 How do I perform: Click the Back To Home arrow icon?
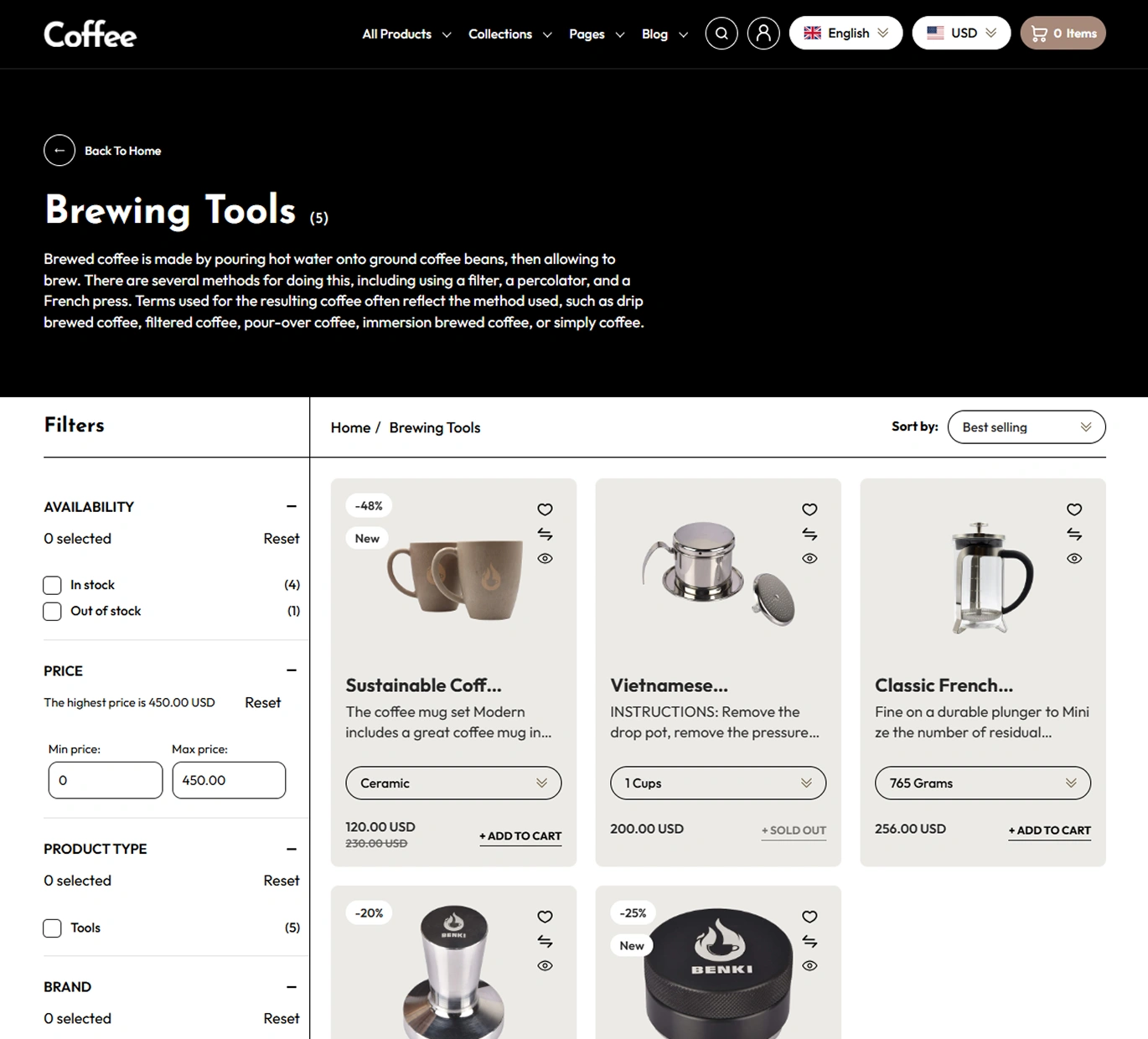(x=59, y=151)
